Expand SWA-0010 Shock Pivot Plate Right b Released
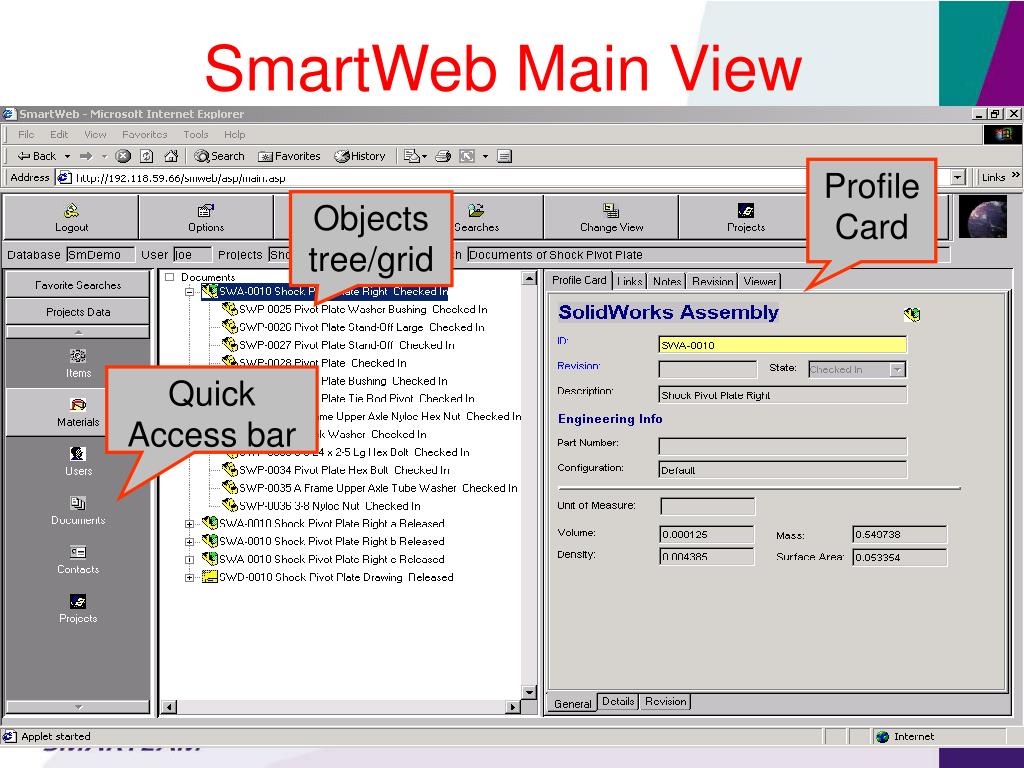The width and height of the screenshot is (1024, 768). click(189, 541)
